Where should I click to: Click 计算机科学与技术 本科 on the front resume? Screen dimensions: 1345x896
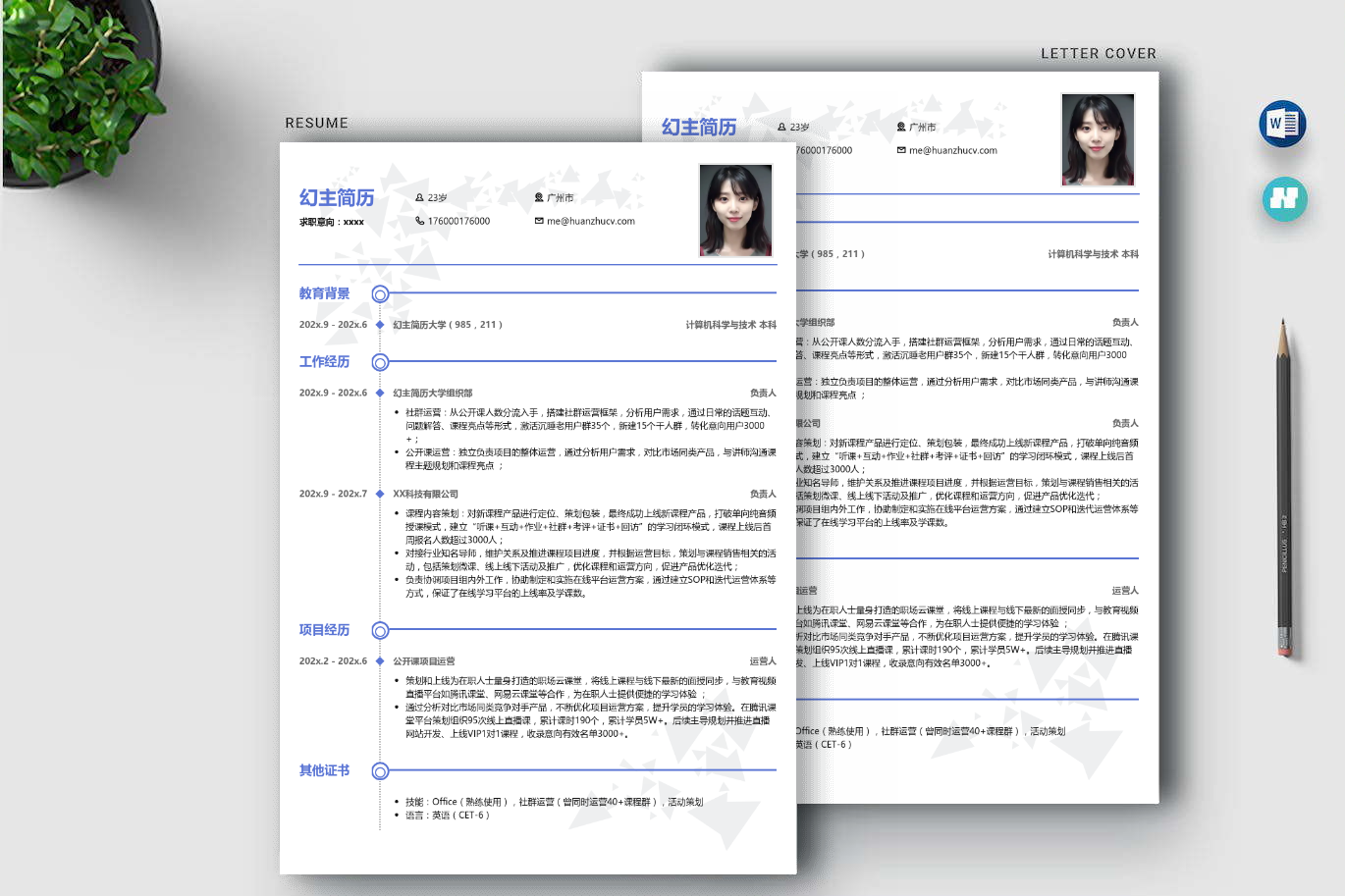[x=731, y=325]
